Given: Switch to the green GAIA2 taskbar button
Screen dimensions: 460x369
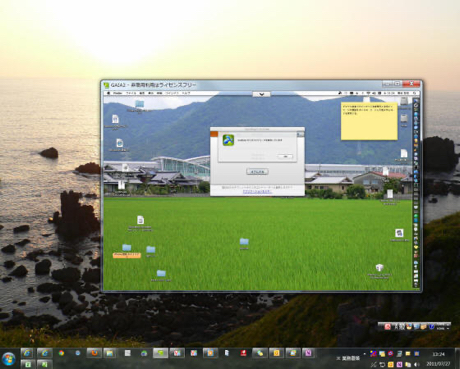Looking at the screenshot, I should pyautogui.click(x=160, y=353).
